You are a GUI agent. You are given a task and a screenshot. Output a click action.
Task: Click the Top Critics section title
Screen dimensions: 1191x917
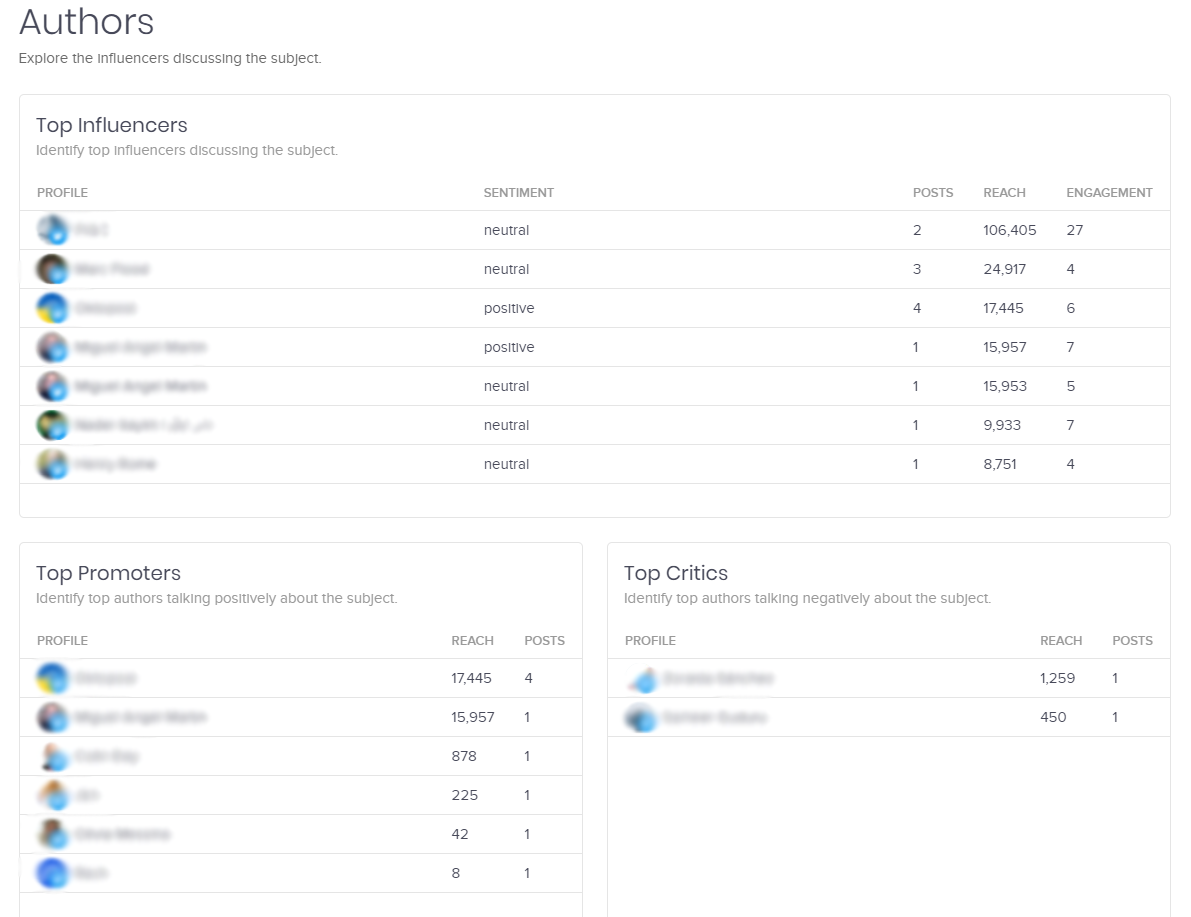point(675,573)
